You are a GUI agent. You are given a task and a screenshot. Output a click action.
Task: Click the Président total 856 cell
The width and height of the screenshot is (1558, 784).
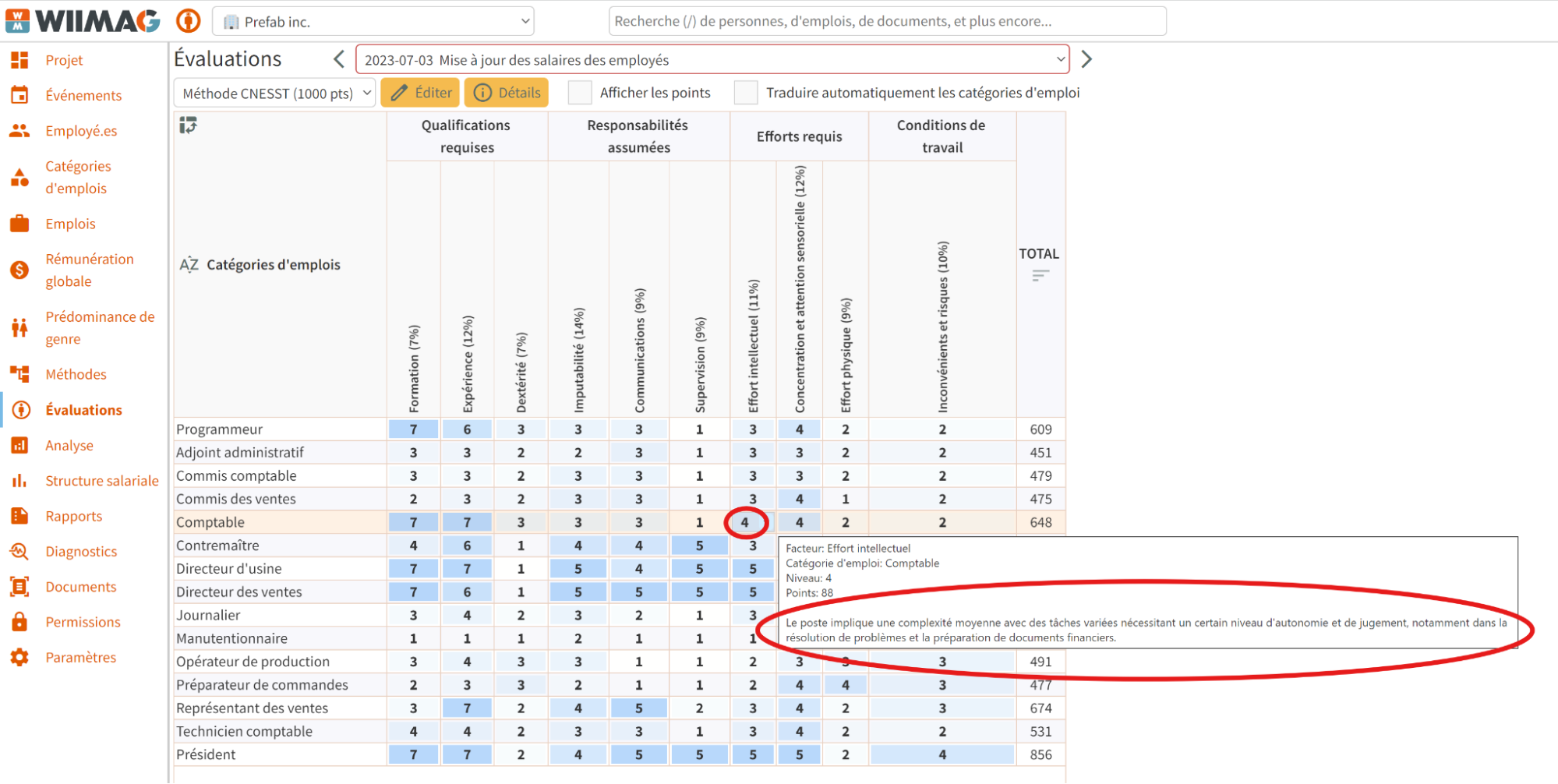1040,754
